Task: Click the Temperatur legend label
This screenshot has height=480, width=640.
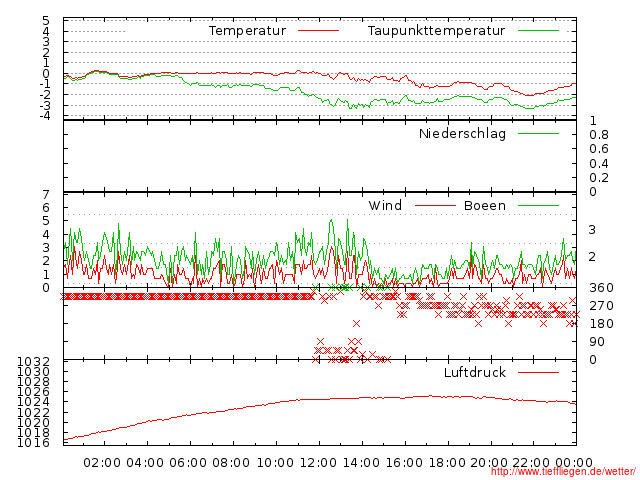Action: pos(247,31)
